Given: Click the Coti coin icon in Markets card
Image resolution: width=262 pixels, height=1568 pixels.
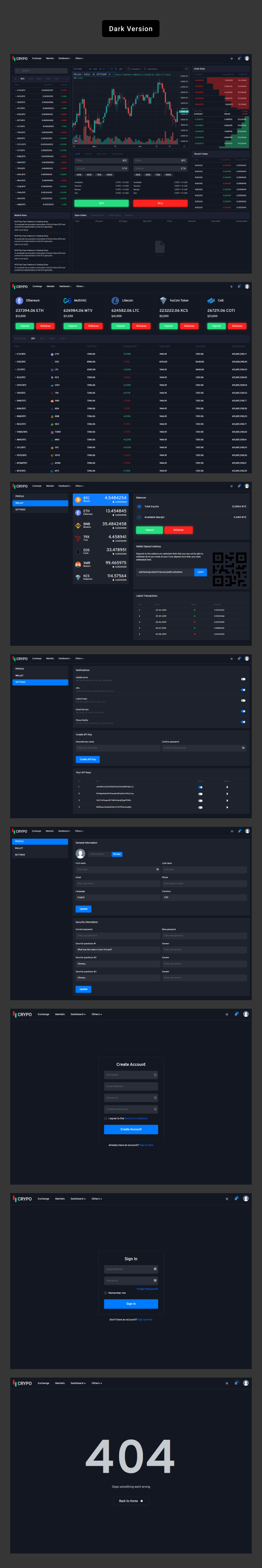Looking at the screenshot, I should pyautogui.click(x=211, y=301).
